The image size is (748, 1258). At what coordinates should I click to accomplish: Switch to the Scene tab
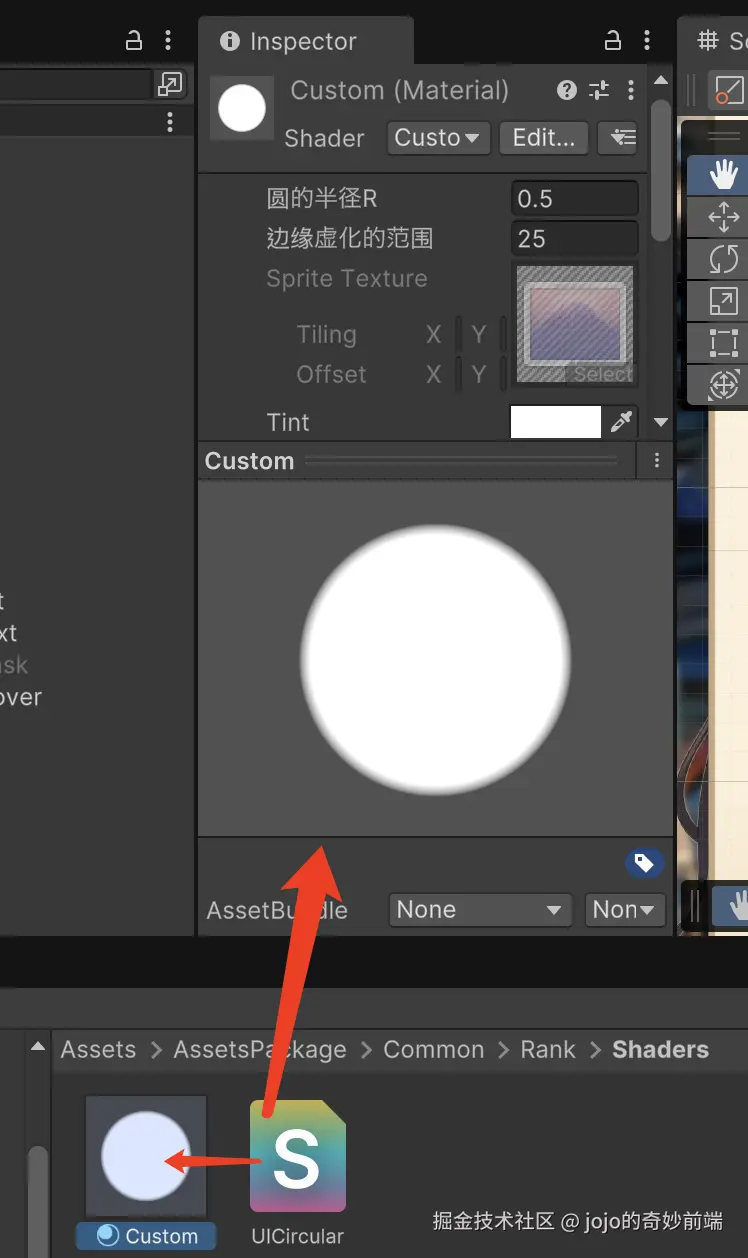717,41
